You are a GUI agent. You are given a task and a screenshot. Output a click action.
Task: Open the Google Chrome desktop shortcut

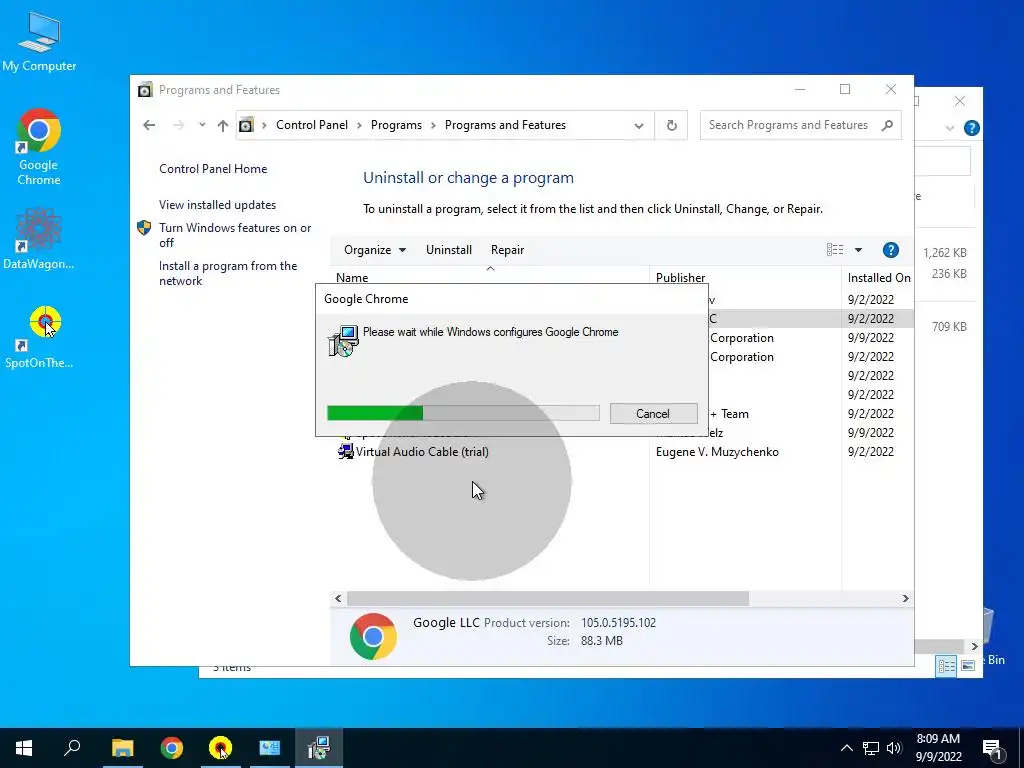[x=39, y=147]
